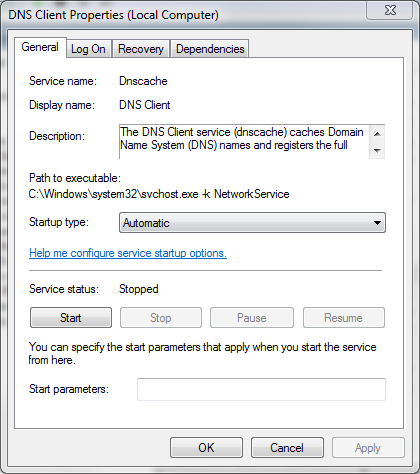Click inside the Description text box

pyautogui.click(x=244, y=142)
